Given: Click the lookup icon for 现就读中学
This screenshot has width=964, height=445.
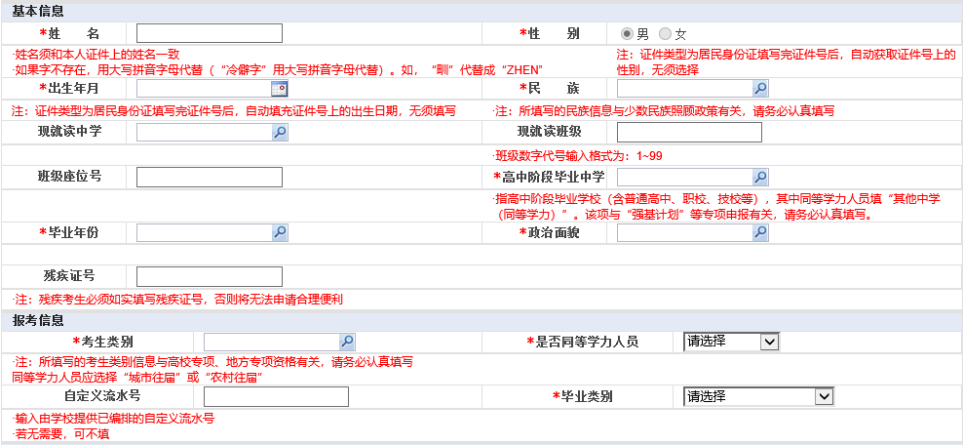Looking at the screenshot, I should [x=279, y=133].
